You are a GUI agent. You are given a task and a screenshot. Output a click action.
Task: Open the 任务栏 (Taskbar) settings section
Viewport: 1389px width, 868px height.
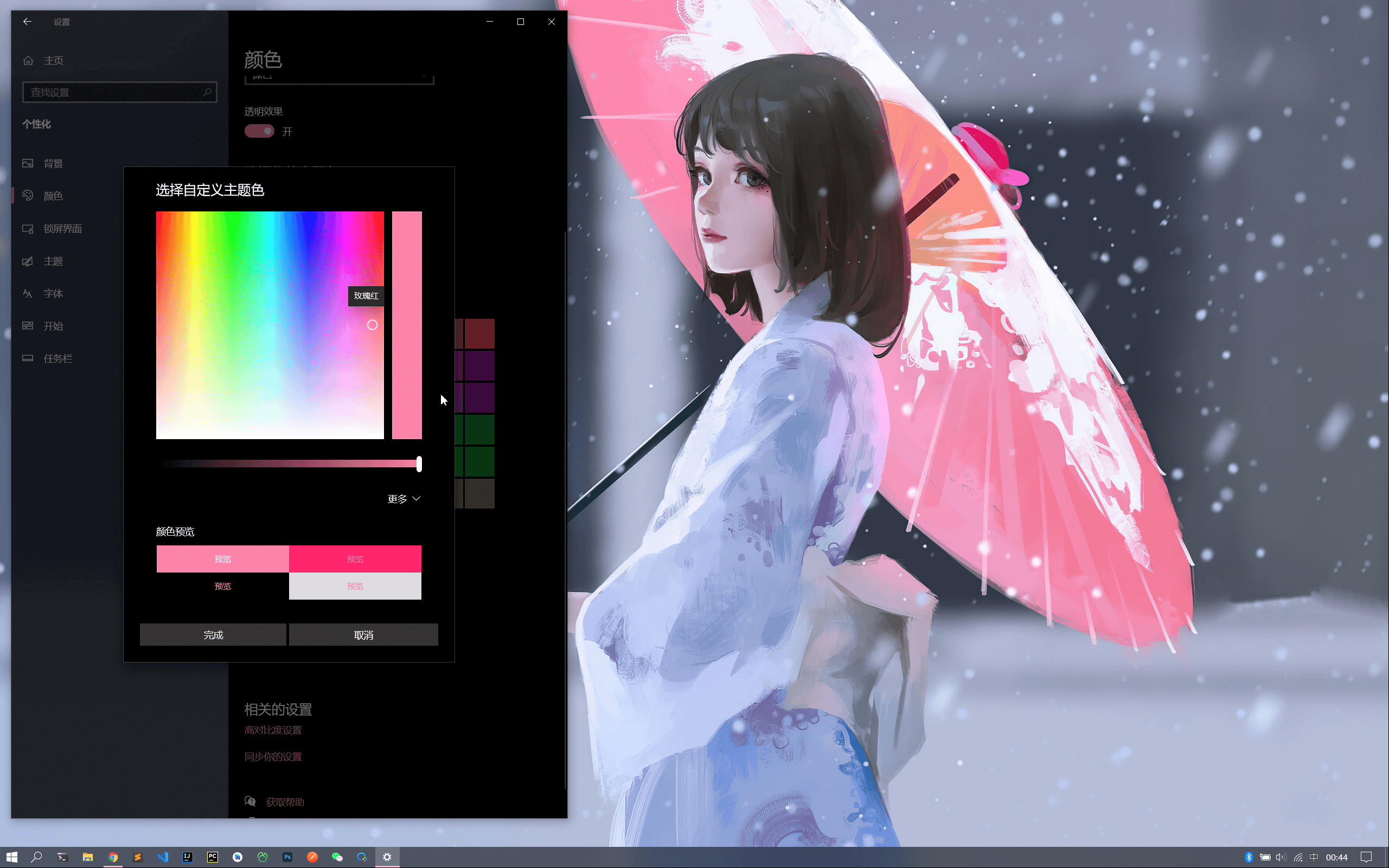pyautogui.click(x=59, y=358)
